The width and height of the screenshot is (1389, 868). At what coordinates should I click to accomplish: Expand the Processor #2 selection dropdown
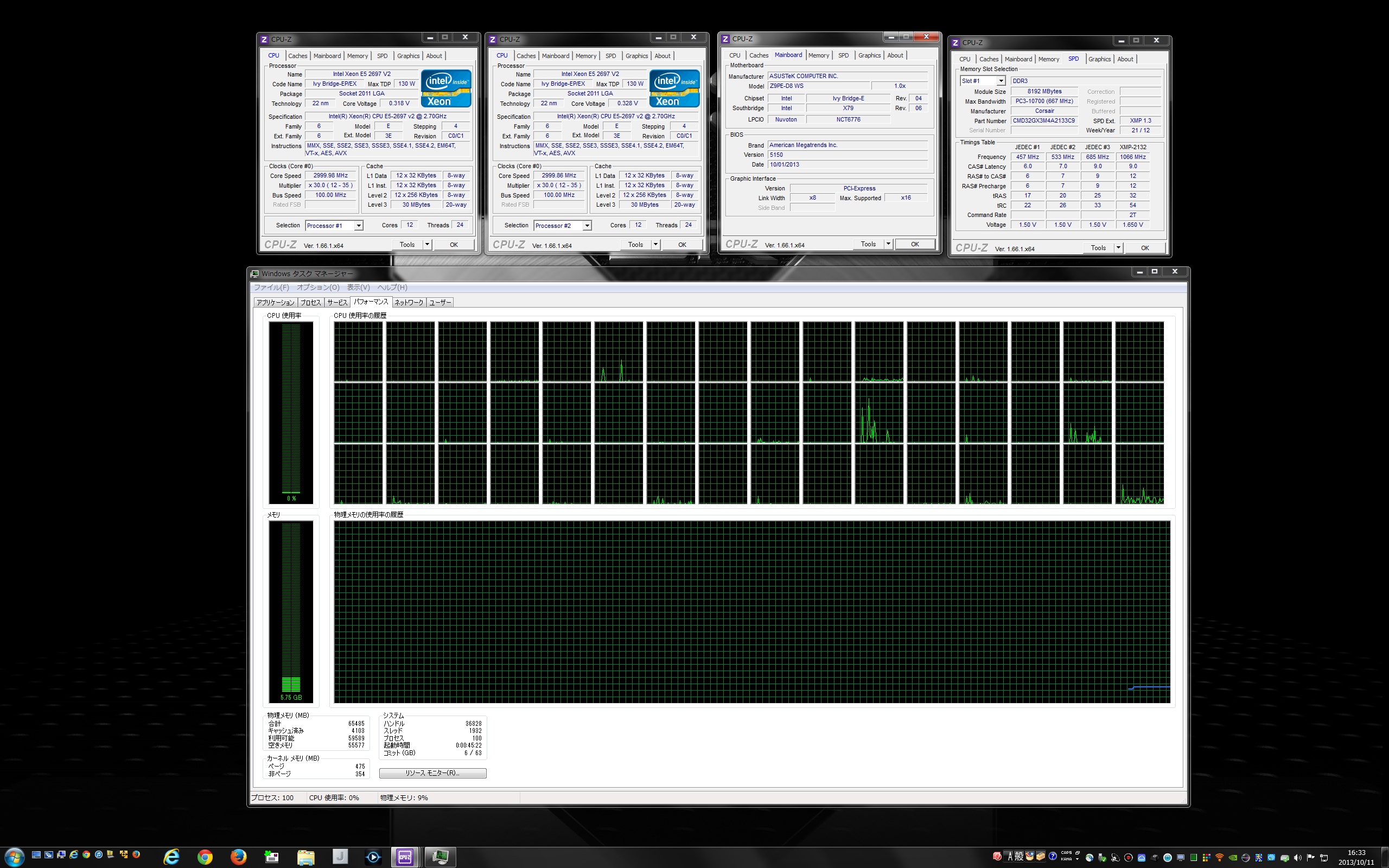pos(587,226)
